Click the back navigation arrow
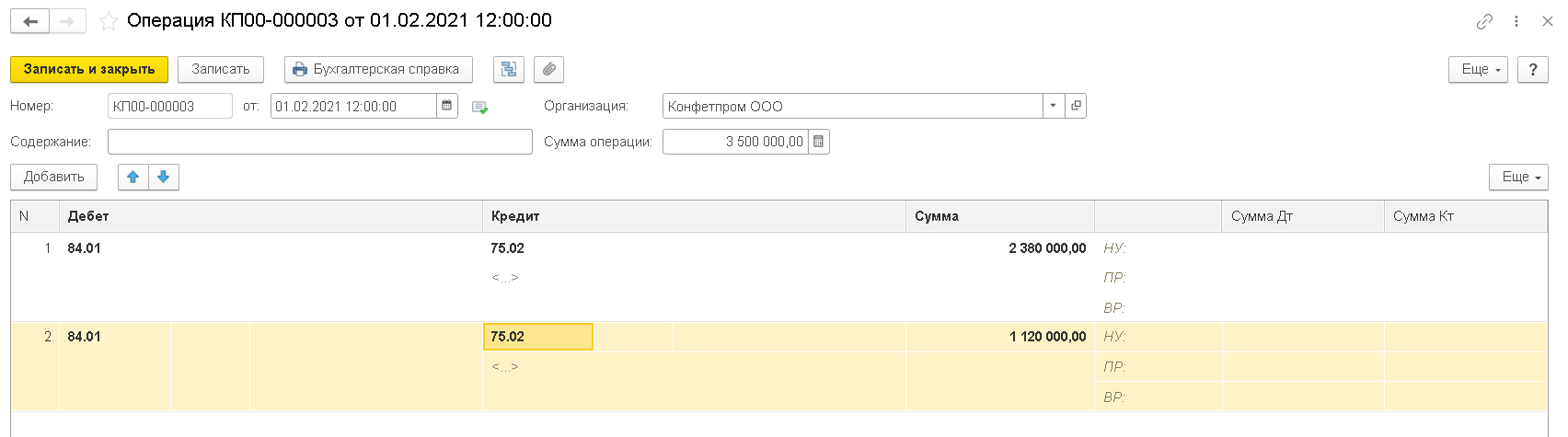This screenshot has height=437, width=1568. (x=29, y=21)
